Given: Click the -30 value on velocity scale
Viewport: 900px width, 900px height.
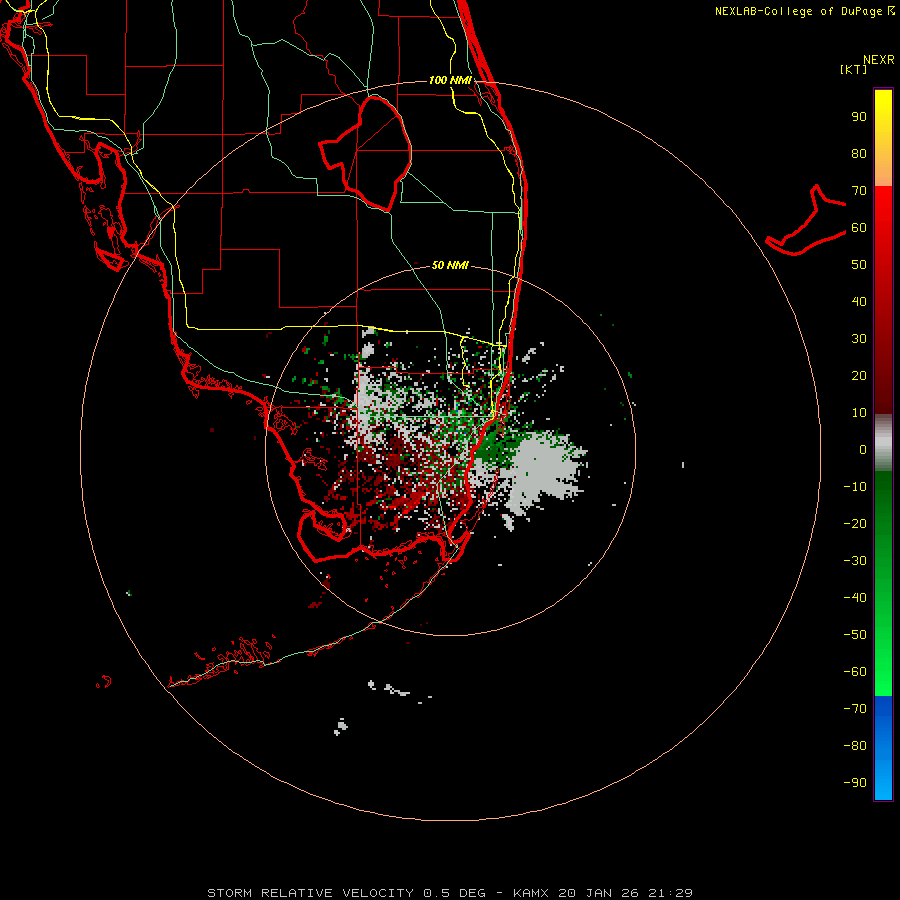Looking at the screenshot, I should 855,561.
